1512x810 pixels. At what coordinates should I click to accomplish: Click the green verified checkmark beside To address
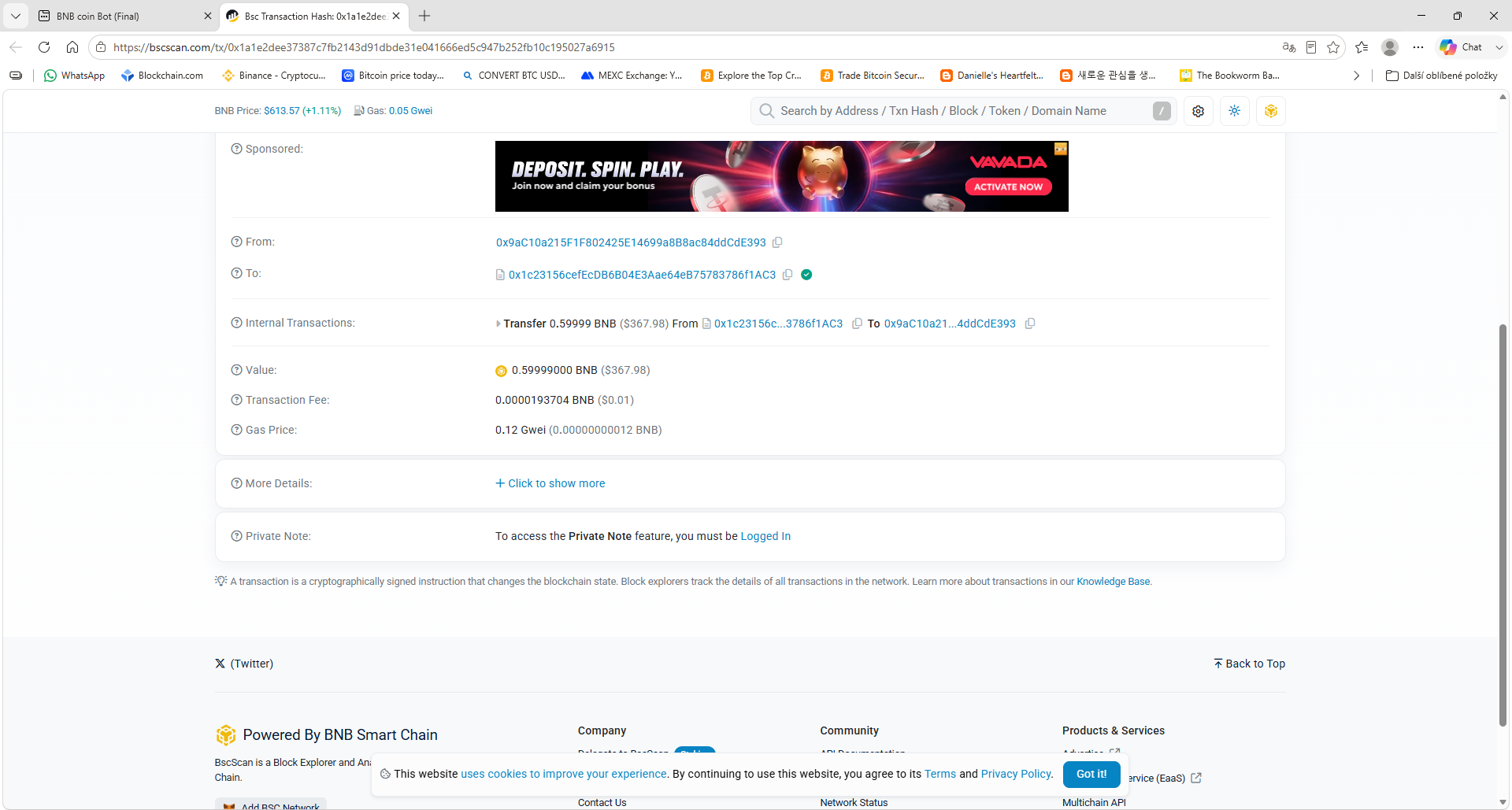pyautogui.click(x=806, y=275)
